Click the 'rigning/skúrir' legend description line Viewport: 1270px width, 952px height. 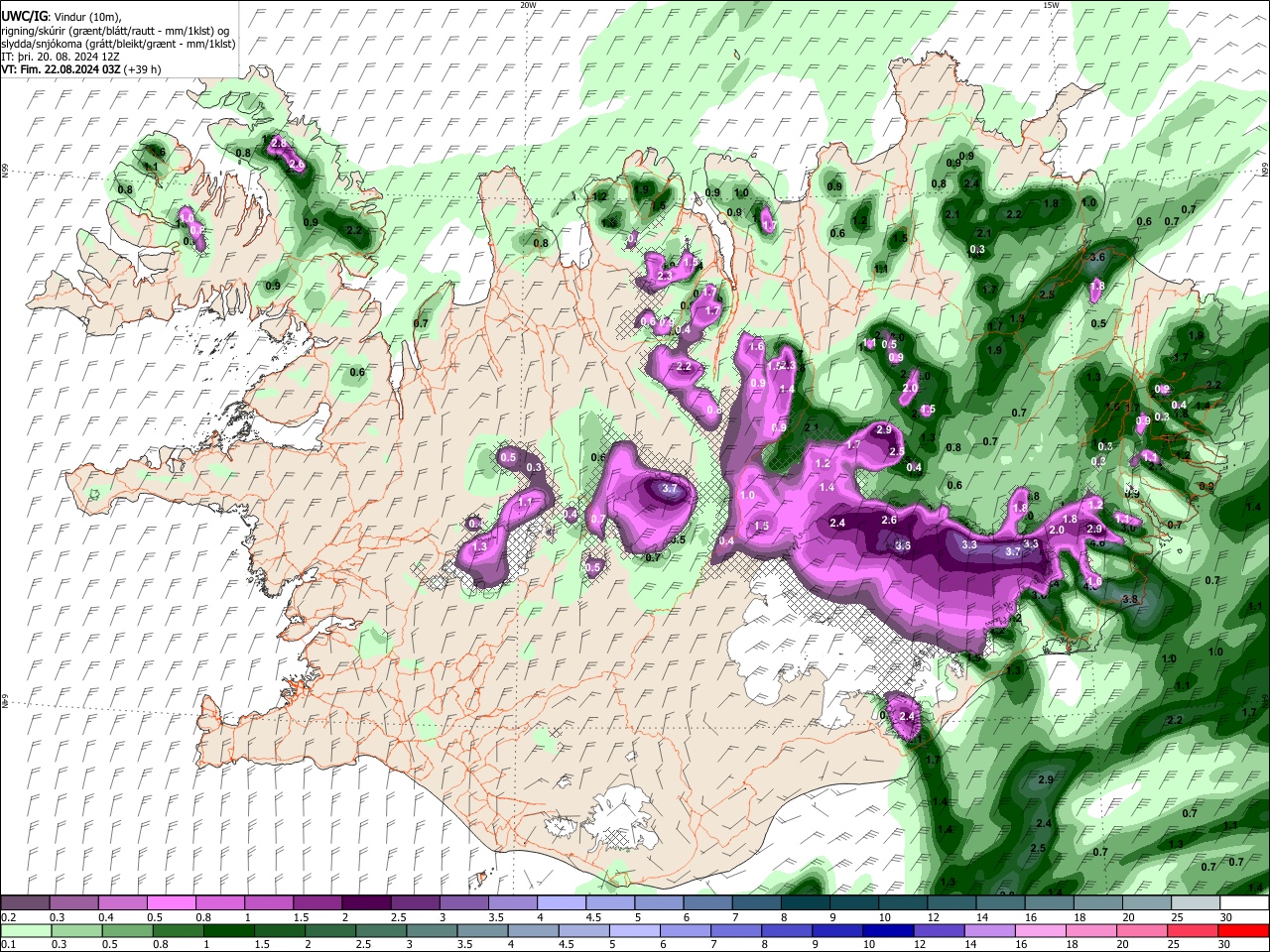click(115, 31)
